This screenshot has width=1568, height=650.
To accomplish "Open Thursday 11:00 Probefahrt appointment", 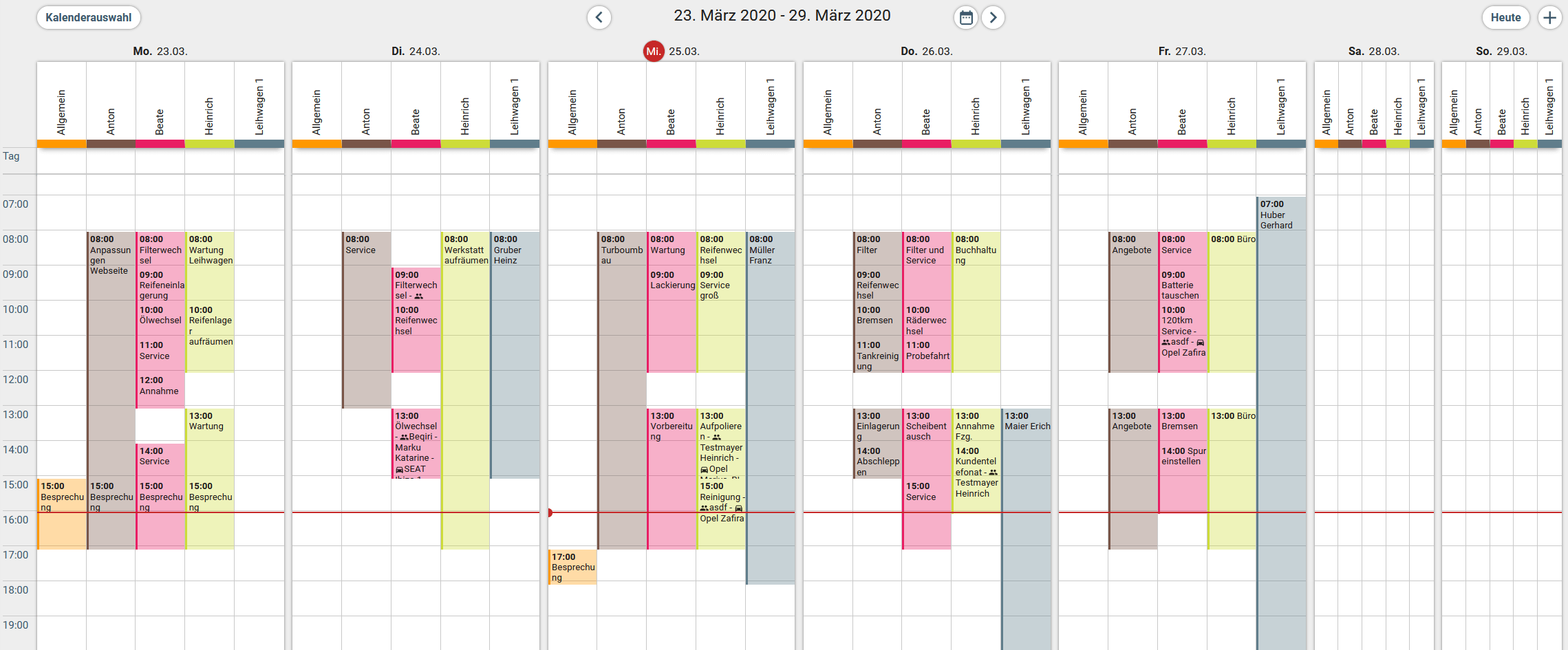I will pos(927,355).
